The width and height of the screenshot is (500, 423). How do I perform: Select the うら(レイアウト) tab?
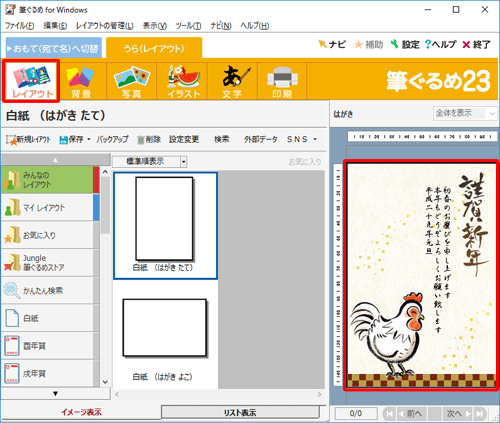(x=154, y=49)
